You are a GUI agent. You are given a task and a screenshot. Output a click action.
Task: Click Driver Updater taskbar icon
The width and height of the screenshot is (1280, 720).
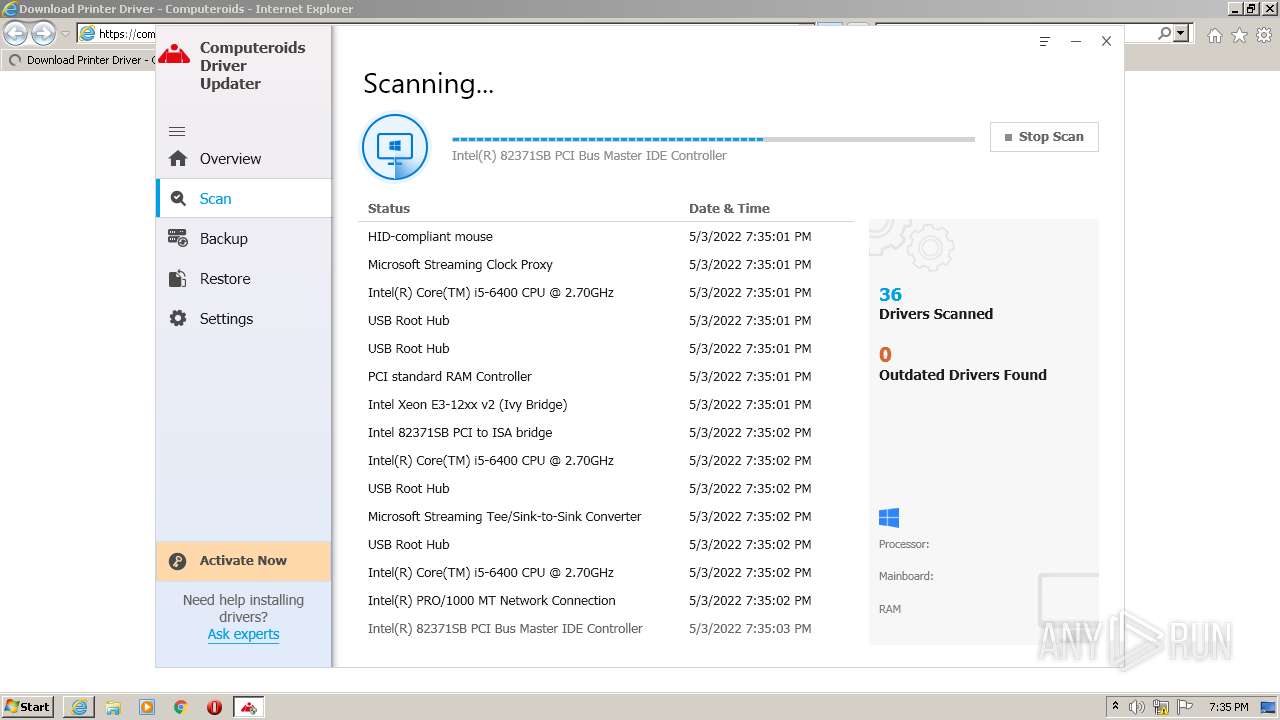click(x=248, y=707)
